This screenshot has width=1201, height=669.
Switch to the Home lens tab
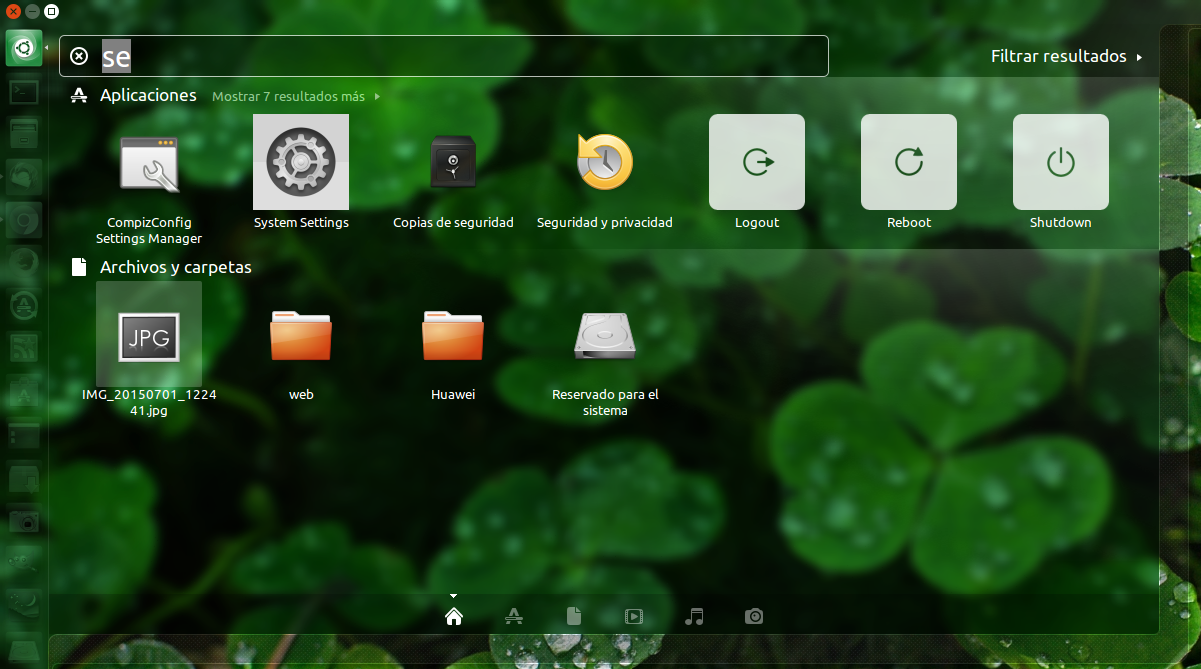[x=454, y=616]
